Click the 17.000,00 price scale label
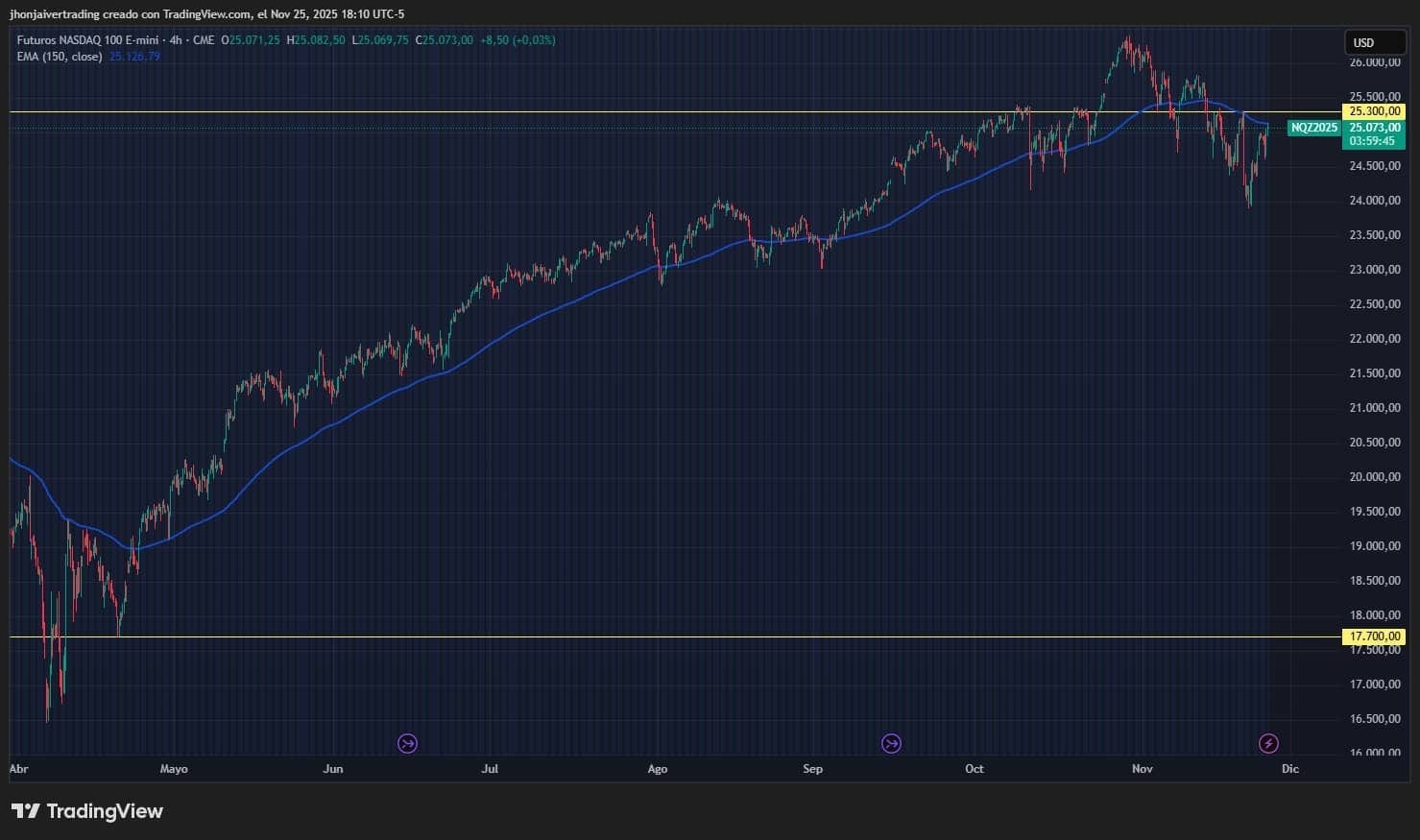This screenshot has height=840, width=1420. point(1375,684)
